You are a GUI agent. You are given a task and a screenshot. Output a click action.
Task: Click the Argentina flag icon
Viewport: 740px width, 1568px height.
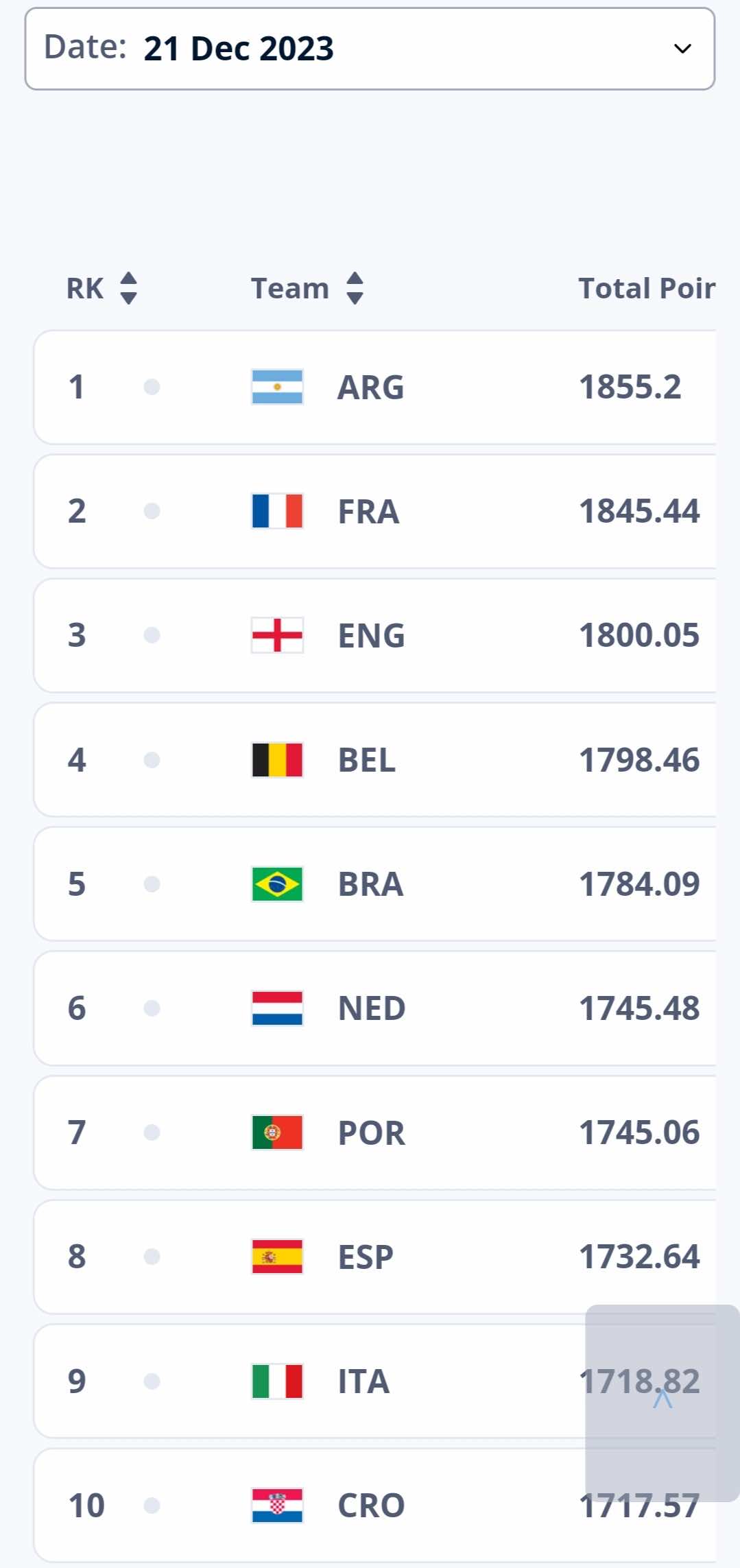tap(277, 387)
